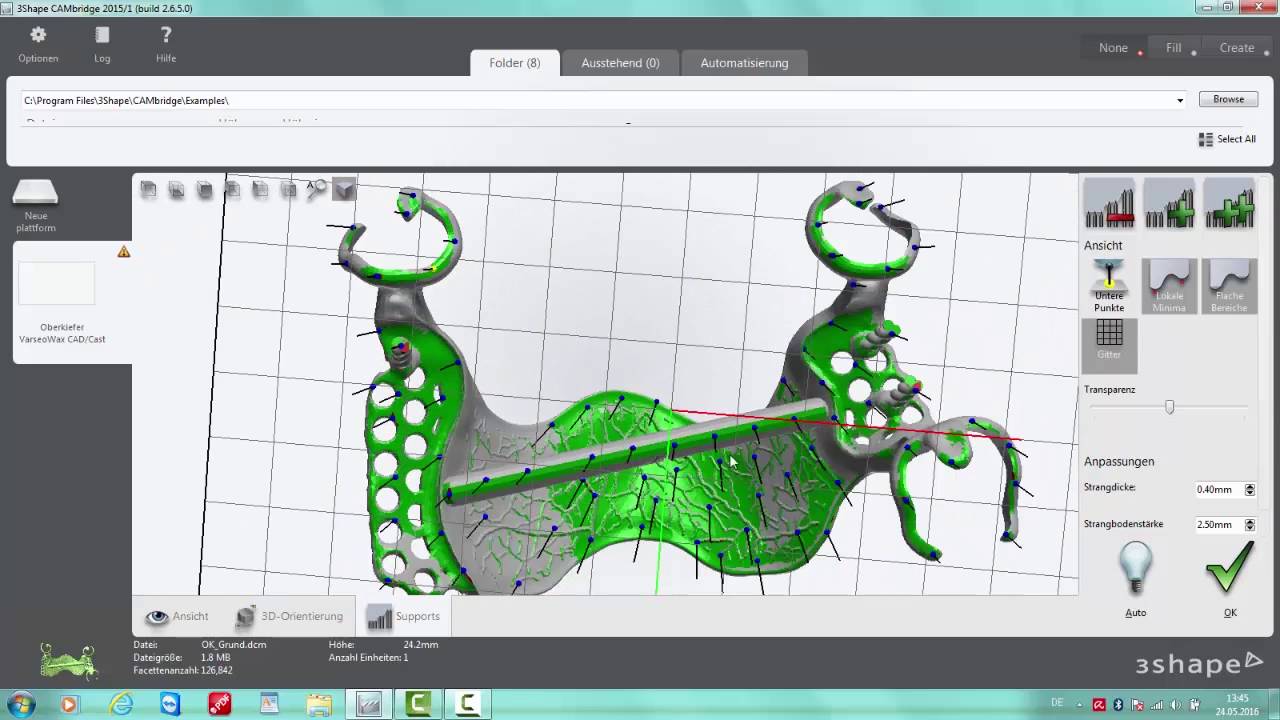This screenshot has height=720, width=1280.
Task: Open the 3D-Orientierung mode tab
Action: coord(290,617)
